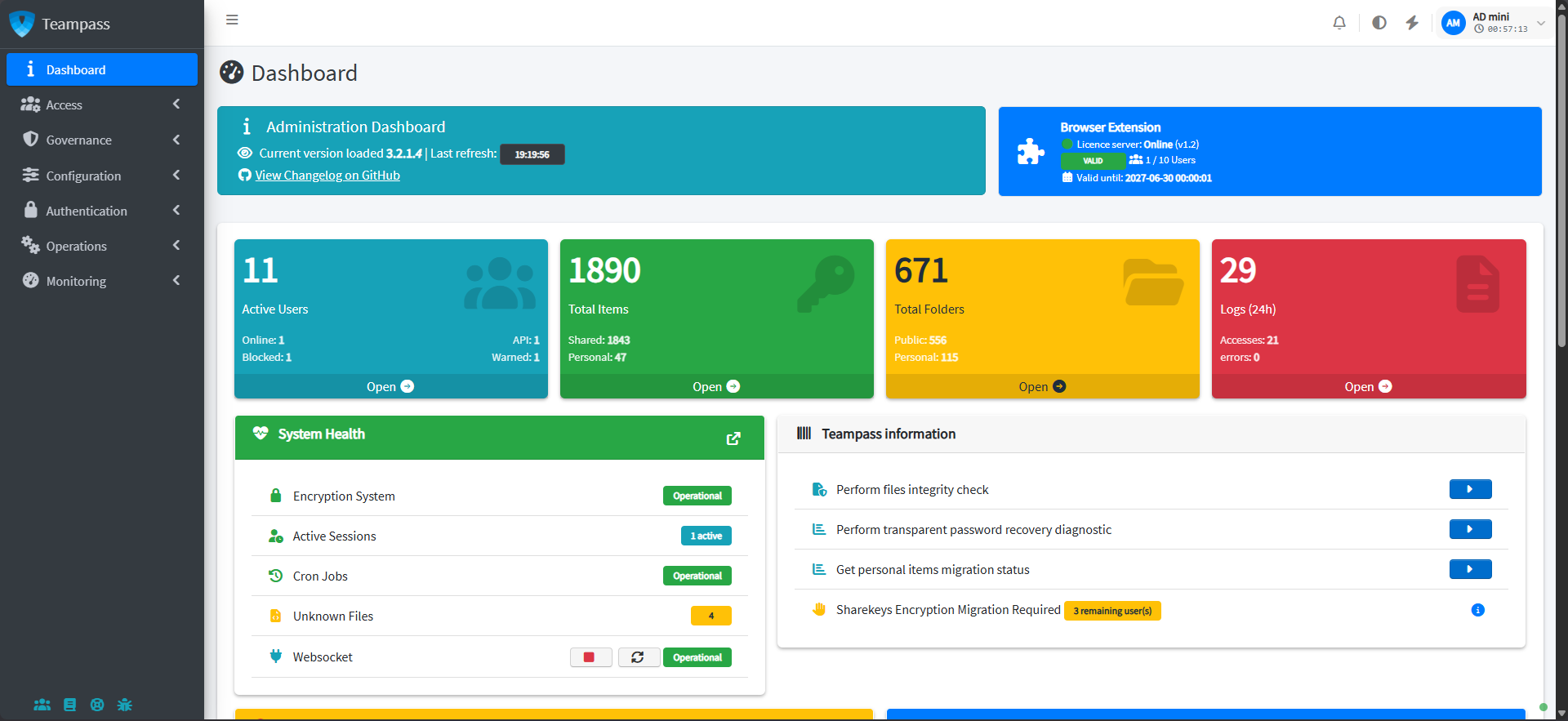Viewport: 1568px width, 721px height.
Task: Expand the Governance chevron arrow
Action: (176, 140)
